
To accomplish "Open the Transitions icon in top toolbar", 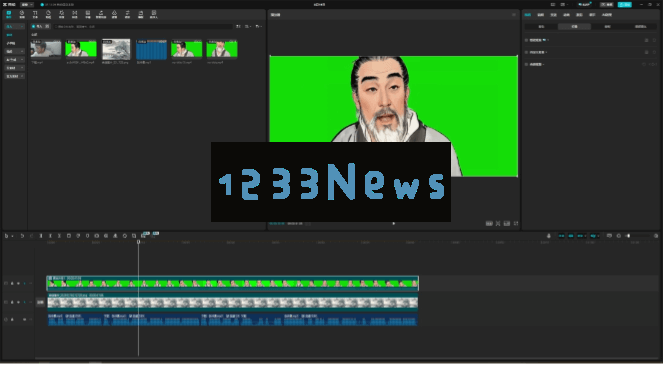I will coord(74,14).
